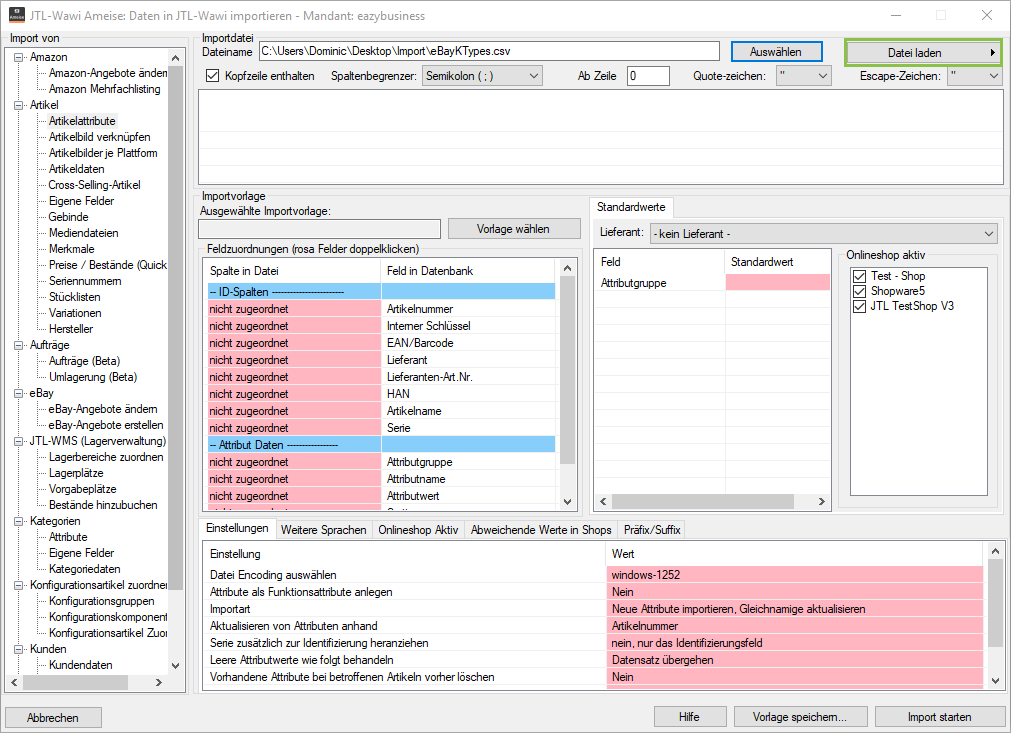Collapse the Artikel tree node
Image resolution: width=1011 pixels, height=733 pixels.
click(x=19, y=105)
